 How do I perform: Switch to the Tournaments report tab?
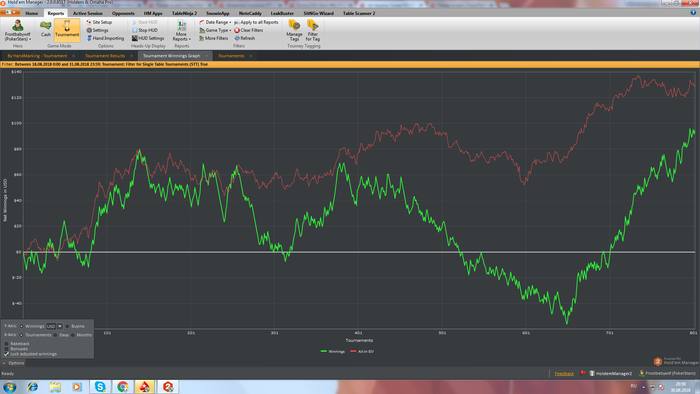click(x=231, y=56)
